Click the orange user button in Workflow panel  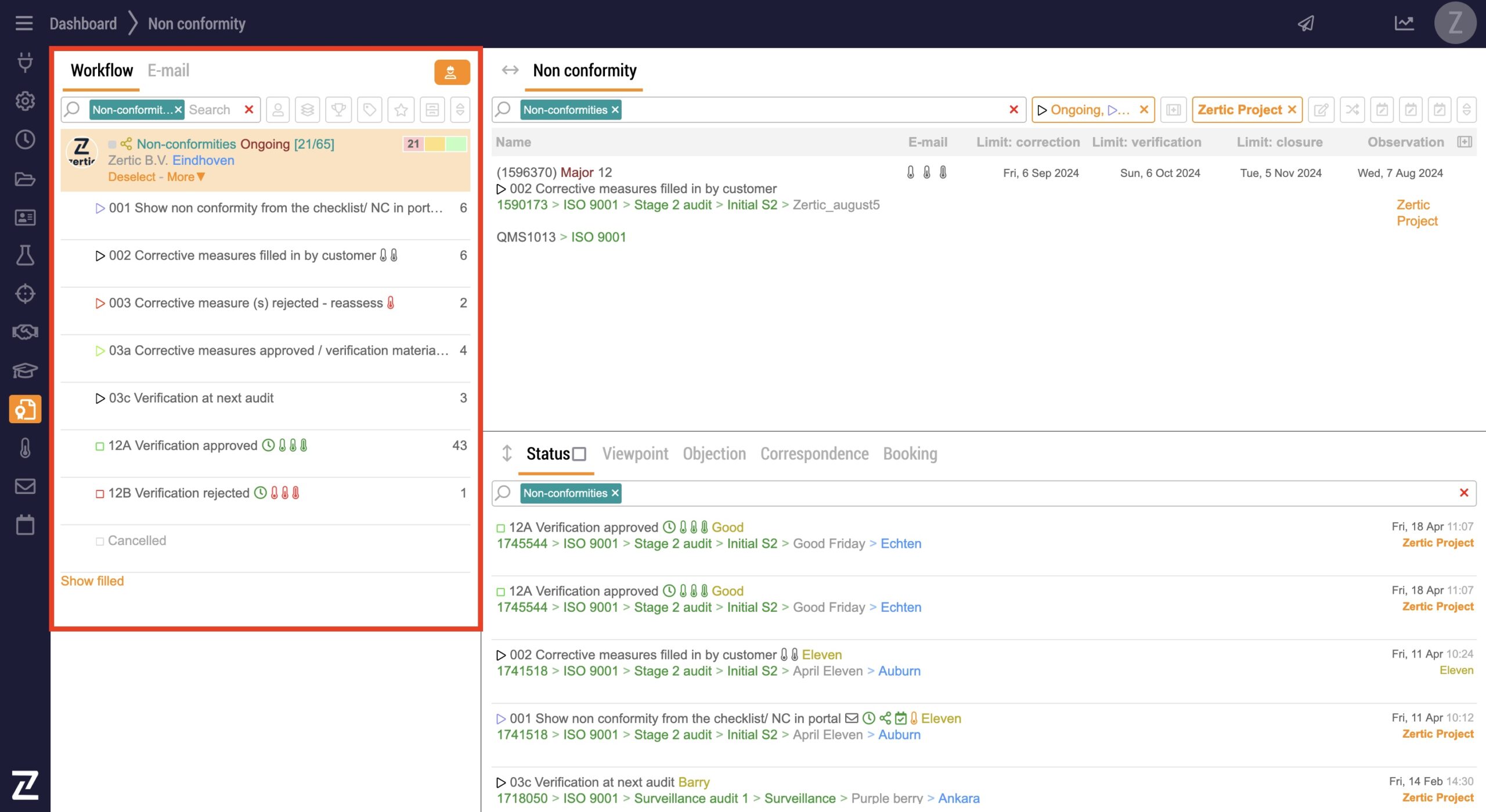click(452, 72)
